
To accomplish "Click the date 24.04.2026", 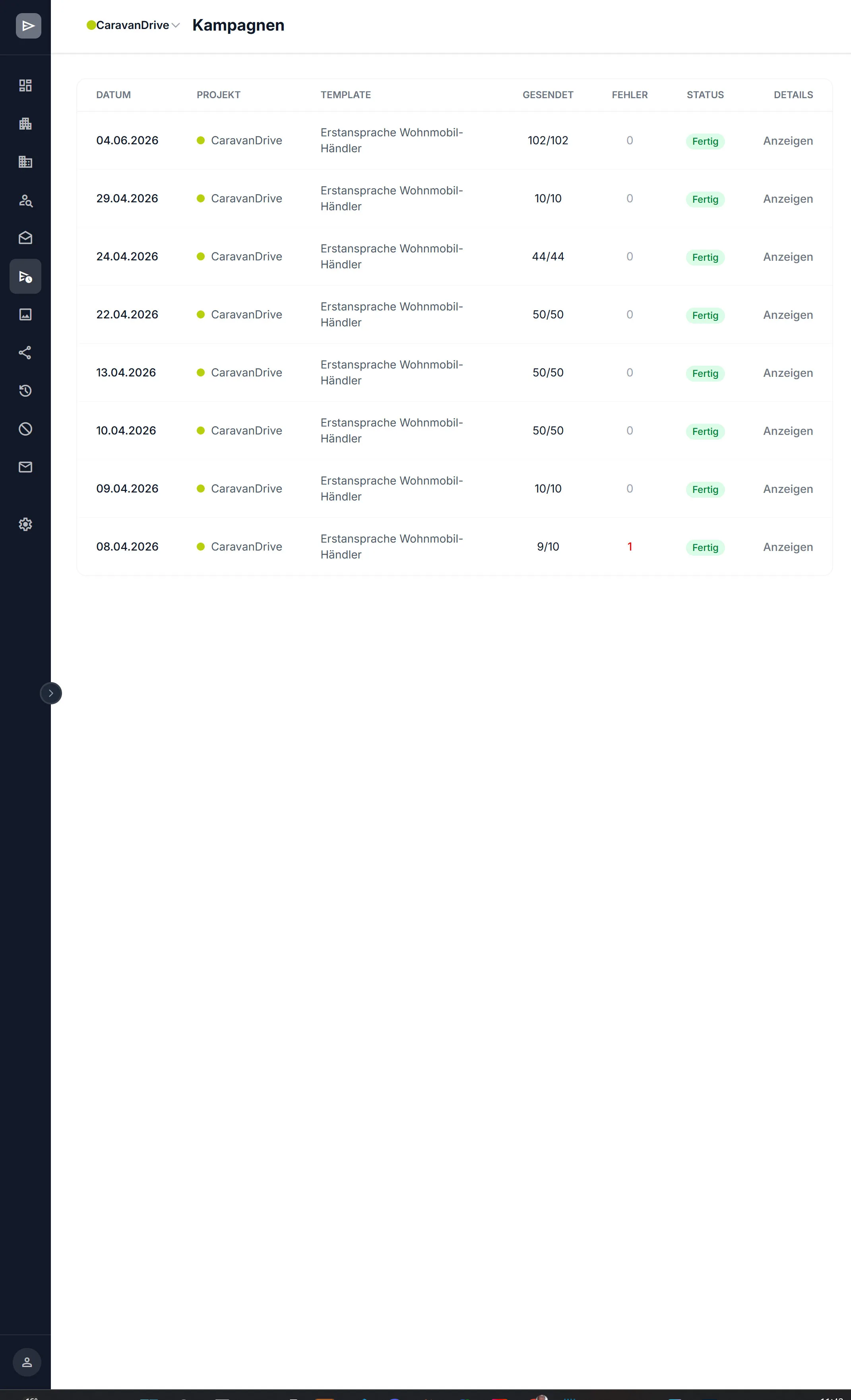I will (127, 256).
